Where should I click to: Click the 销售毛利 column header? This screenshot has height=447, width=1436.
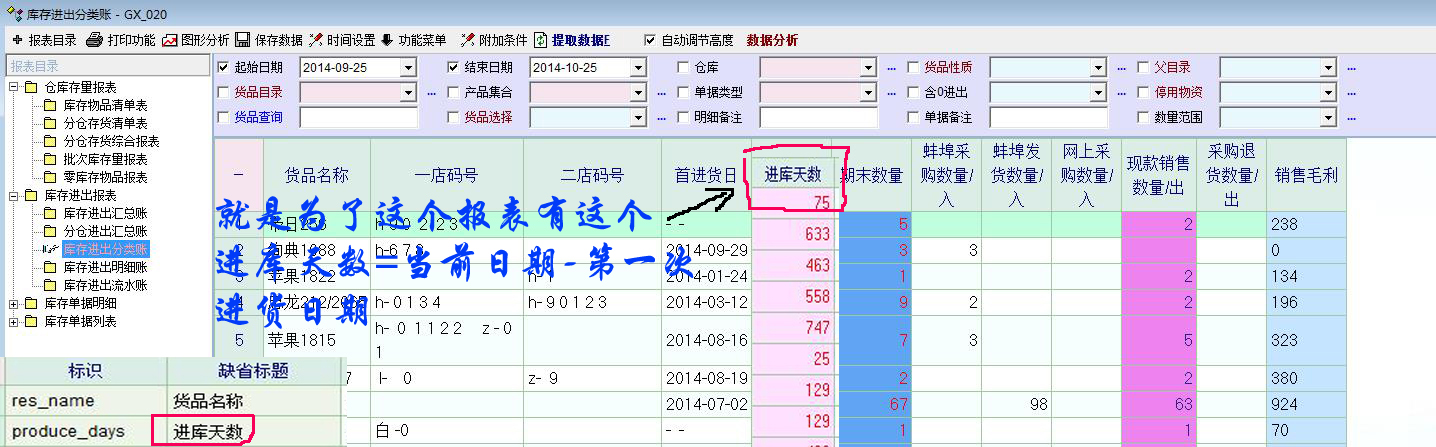[1306, 175]
